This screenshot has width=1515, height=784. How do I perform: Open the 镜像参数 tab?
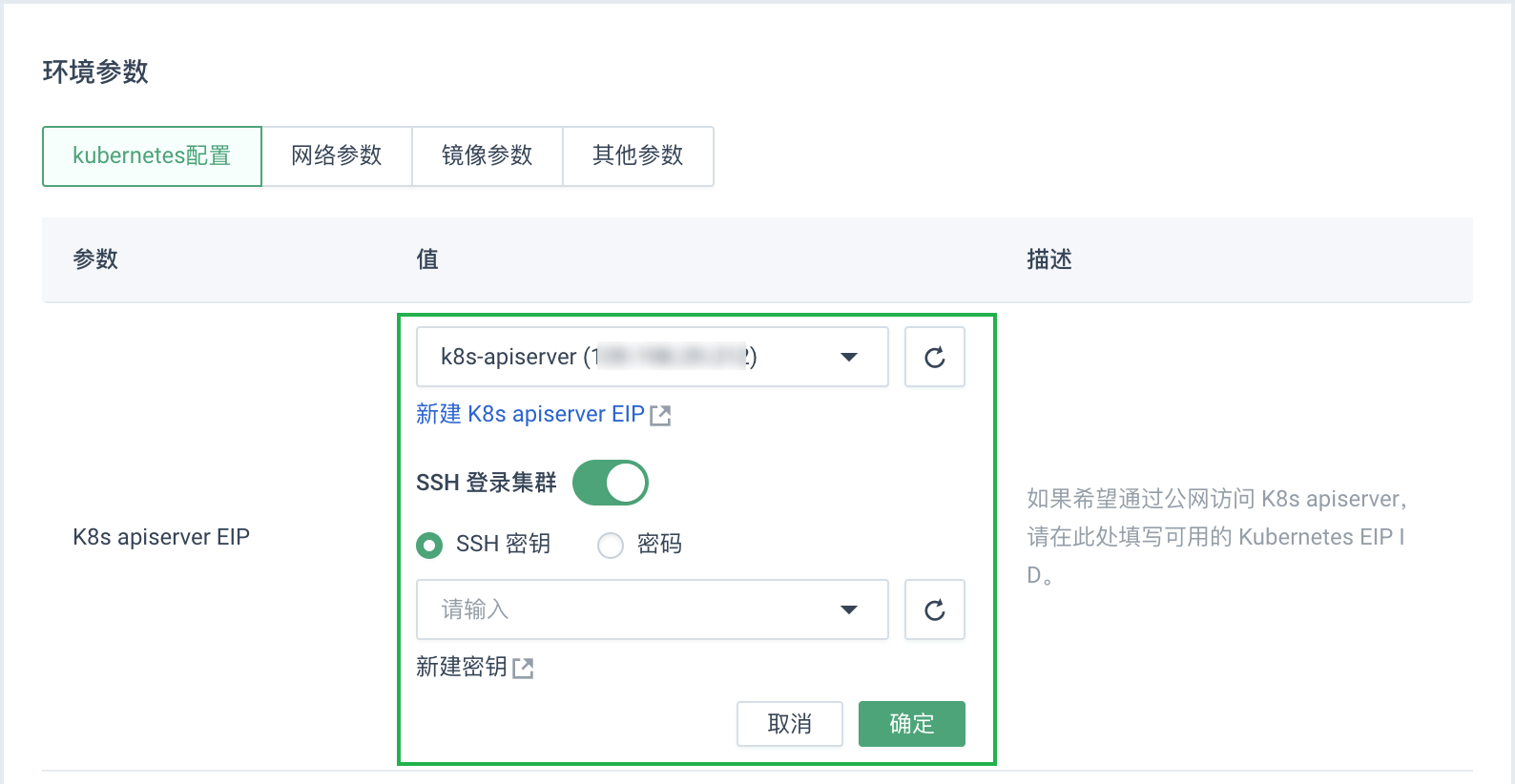488,155
